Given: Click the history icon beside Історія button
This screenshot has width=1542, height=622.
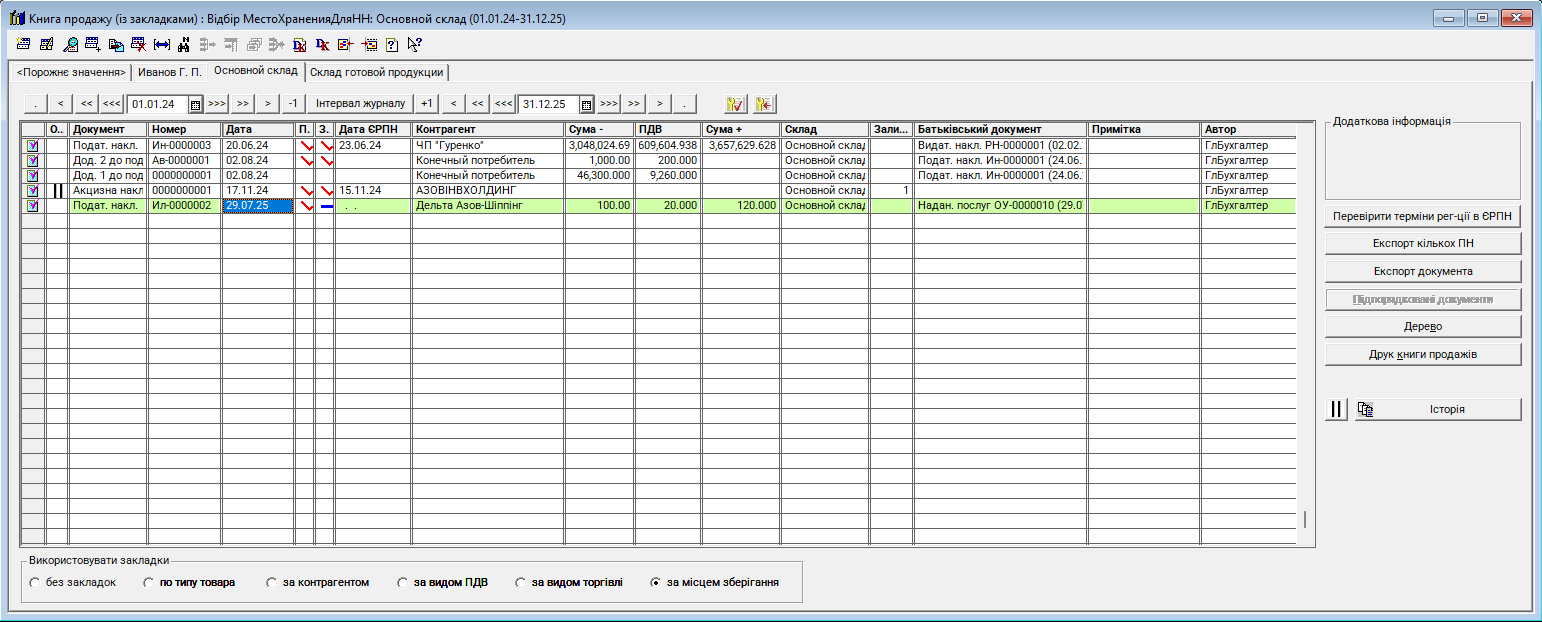Looking at the screenshot, I should pyautogui.click(x=1366, y=409).
